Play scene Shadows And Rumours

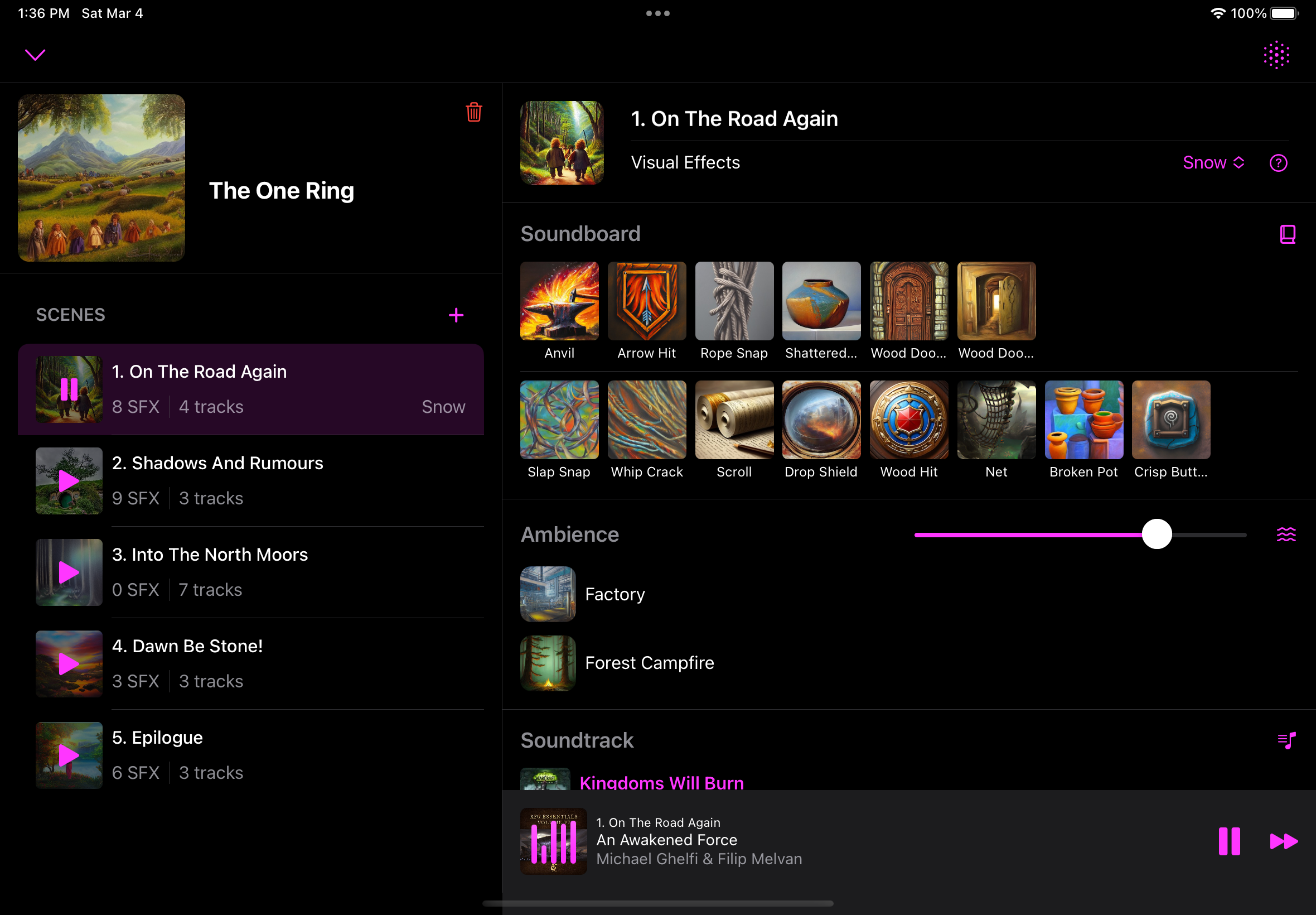point(69,481)
